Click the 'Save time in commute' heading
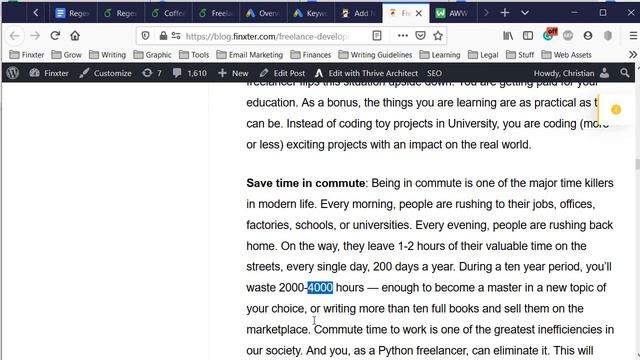 [x=306, y=183]
